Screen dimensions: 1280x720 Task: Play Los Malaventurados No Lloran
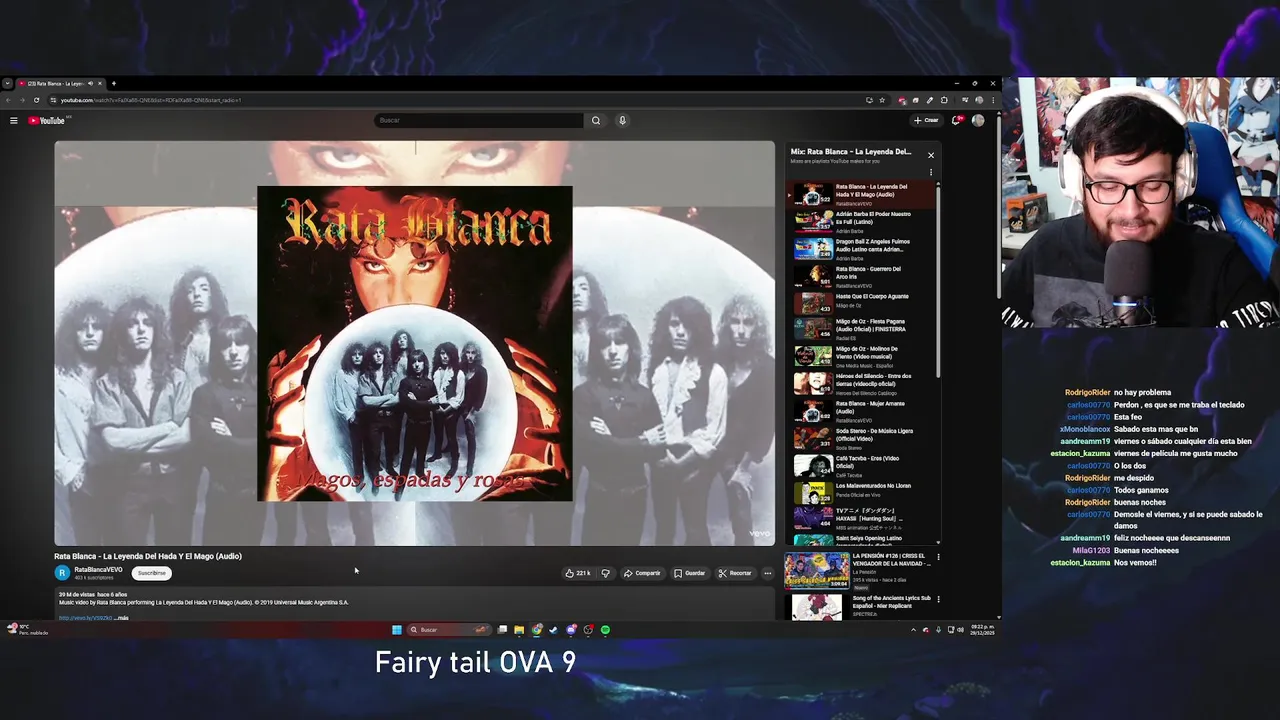pyautogui.click(x=862, y=492)
